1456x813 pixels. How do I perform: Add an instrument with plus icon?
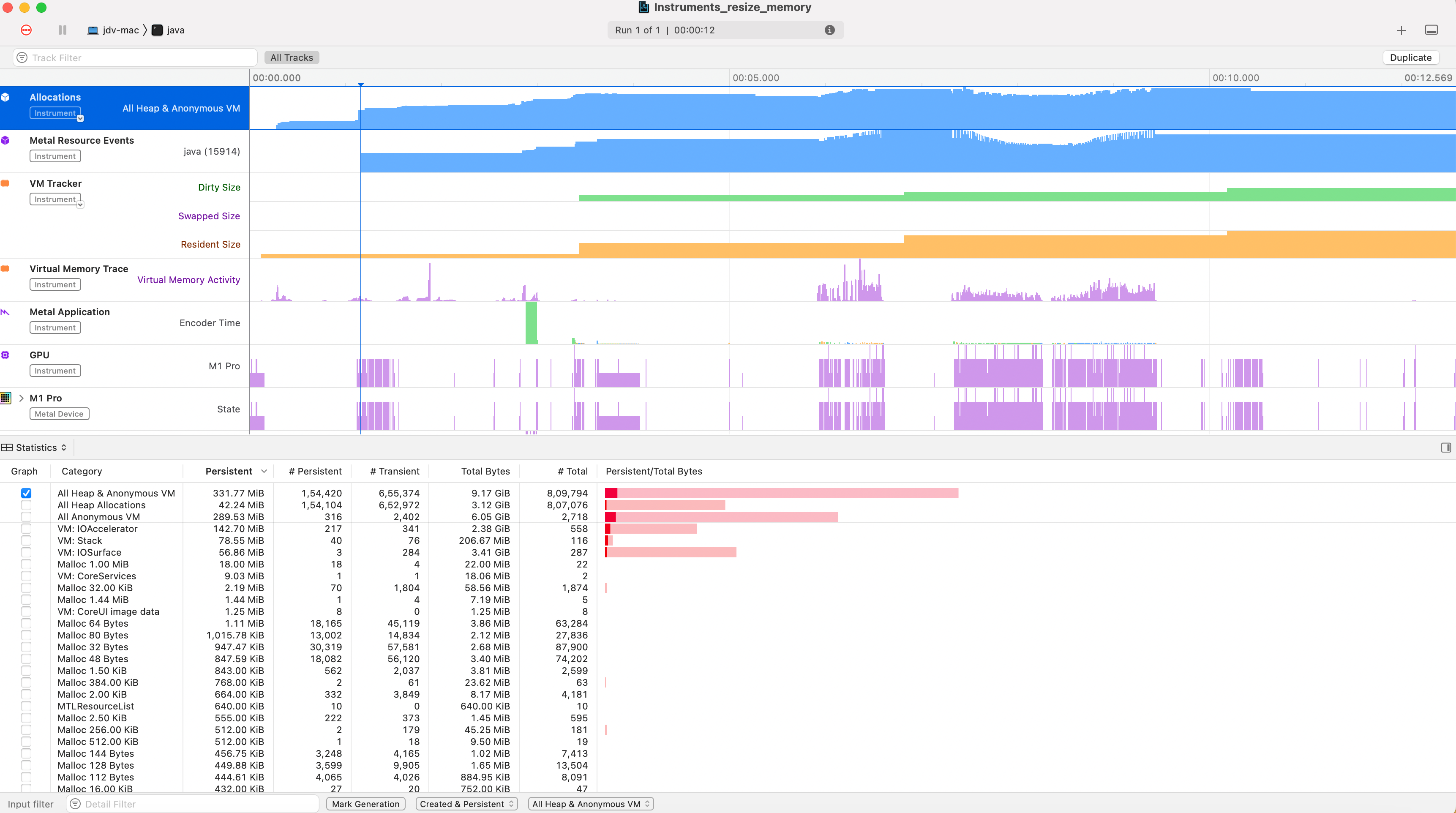1401,30
